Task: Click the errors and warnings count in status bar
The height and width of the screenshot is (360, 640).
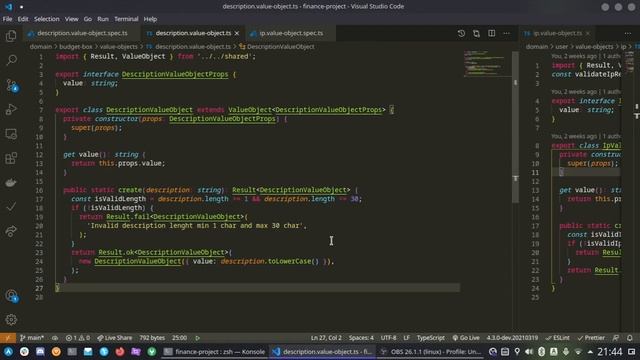Action: click(78, 338)
